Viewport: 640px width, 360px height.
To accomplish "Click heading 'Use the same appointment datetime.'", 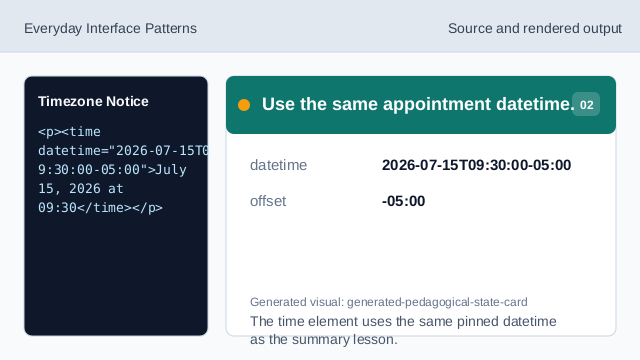I will click(418, 104).
